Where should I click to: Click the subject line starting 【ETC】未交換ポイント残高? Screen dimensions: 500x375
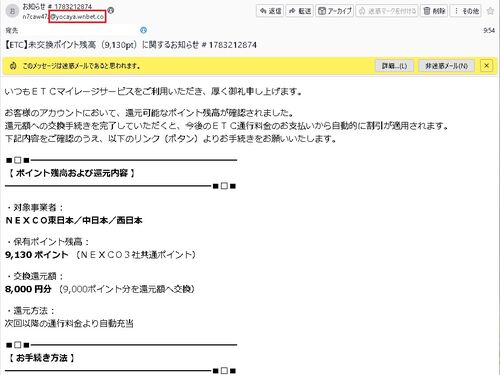point(131,45)
